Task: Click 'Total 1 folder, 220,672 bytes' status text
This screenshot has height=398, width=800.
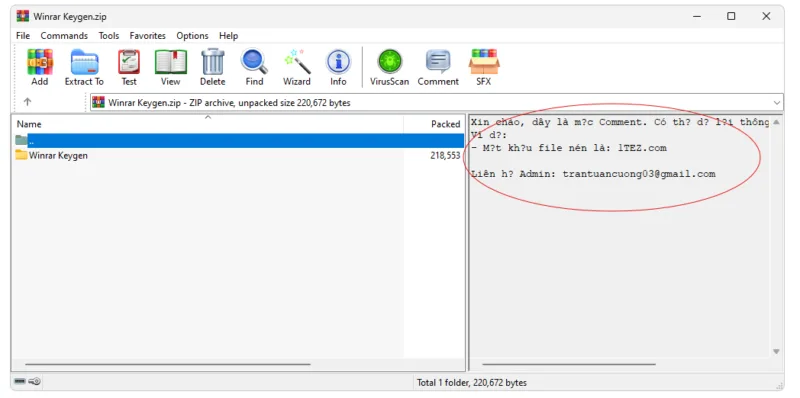Action: (x=472, y=382)
